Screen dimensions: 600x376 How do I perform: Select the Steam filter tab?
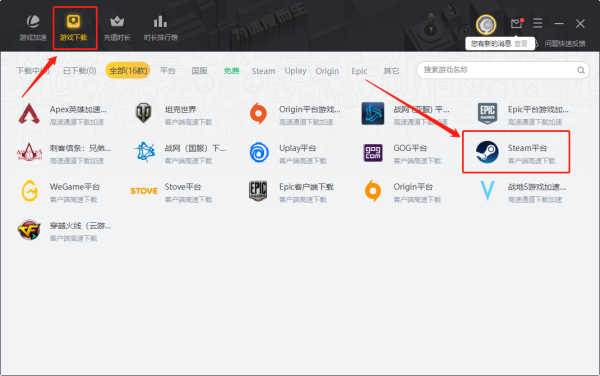click(x=263, y=71)
